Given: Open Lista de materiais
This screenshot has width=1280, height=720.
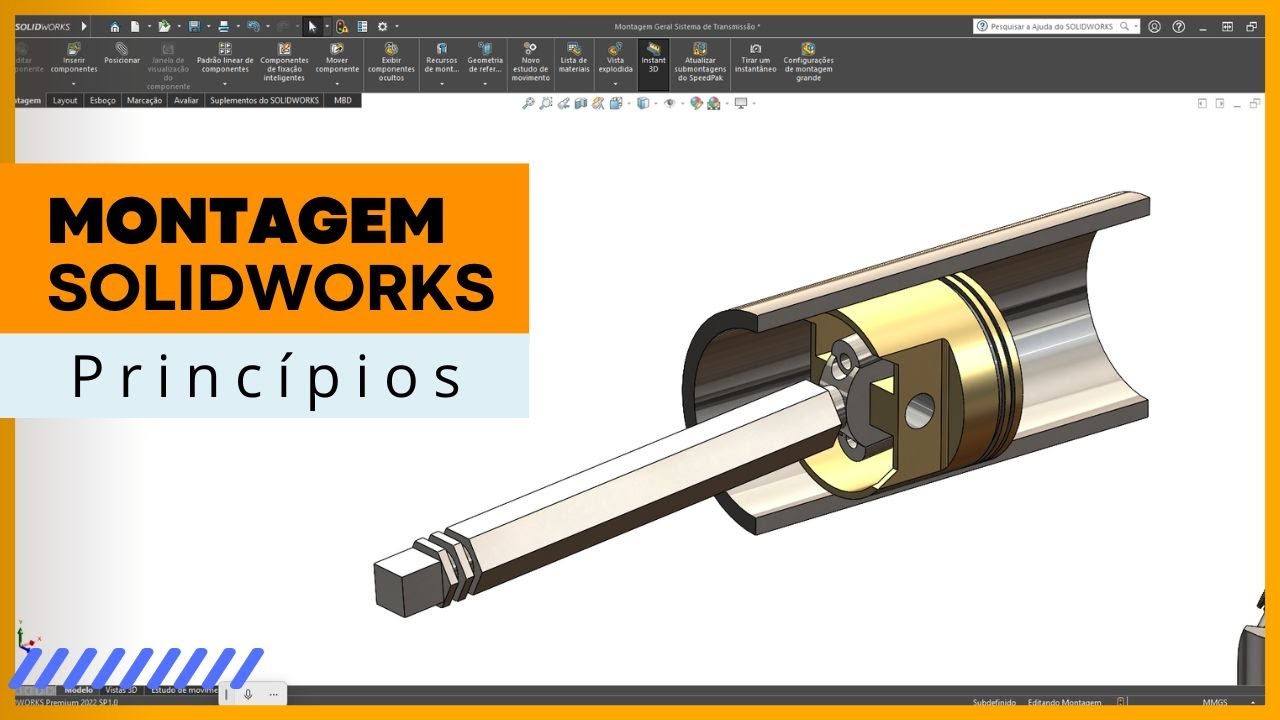Looking at the screenshot, I should tap(574, 59).
